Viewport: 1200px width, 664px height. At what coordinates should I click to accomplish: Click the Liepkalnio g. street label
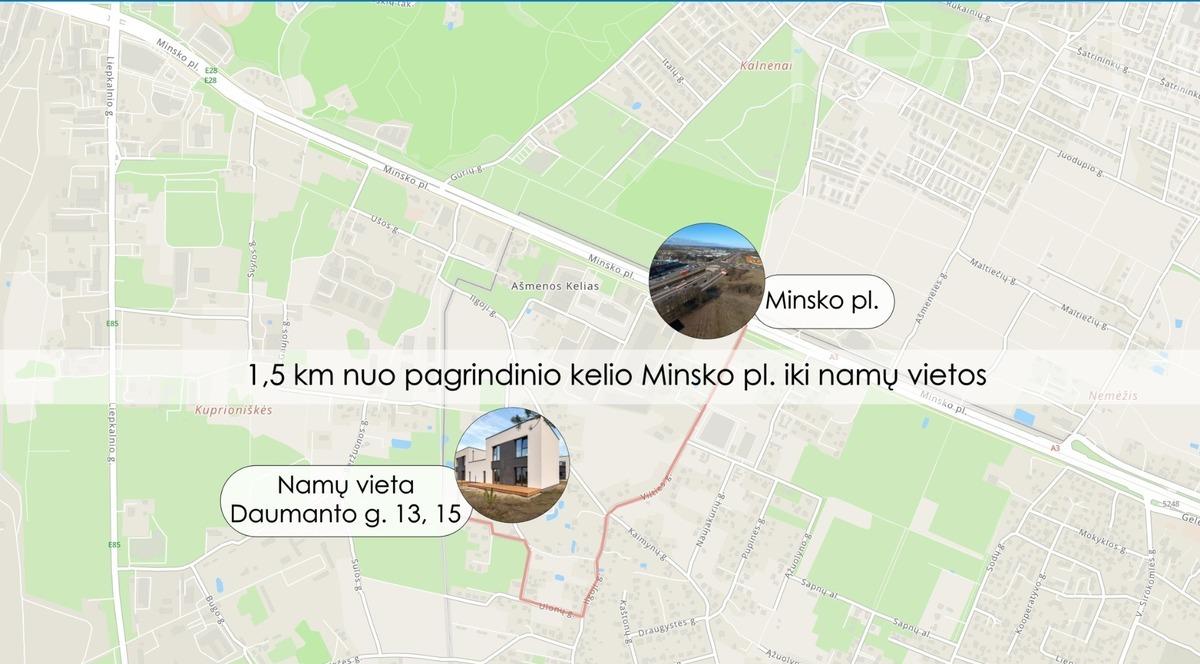[110, 87]
